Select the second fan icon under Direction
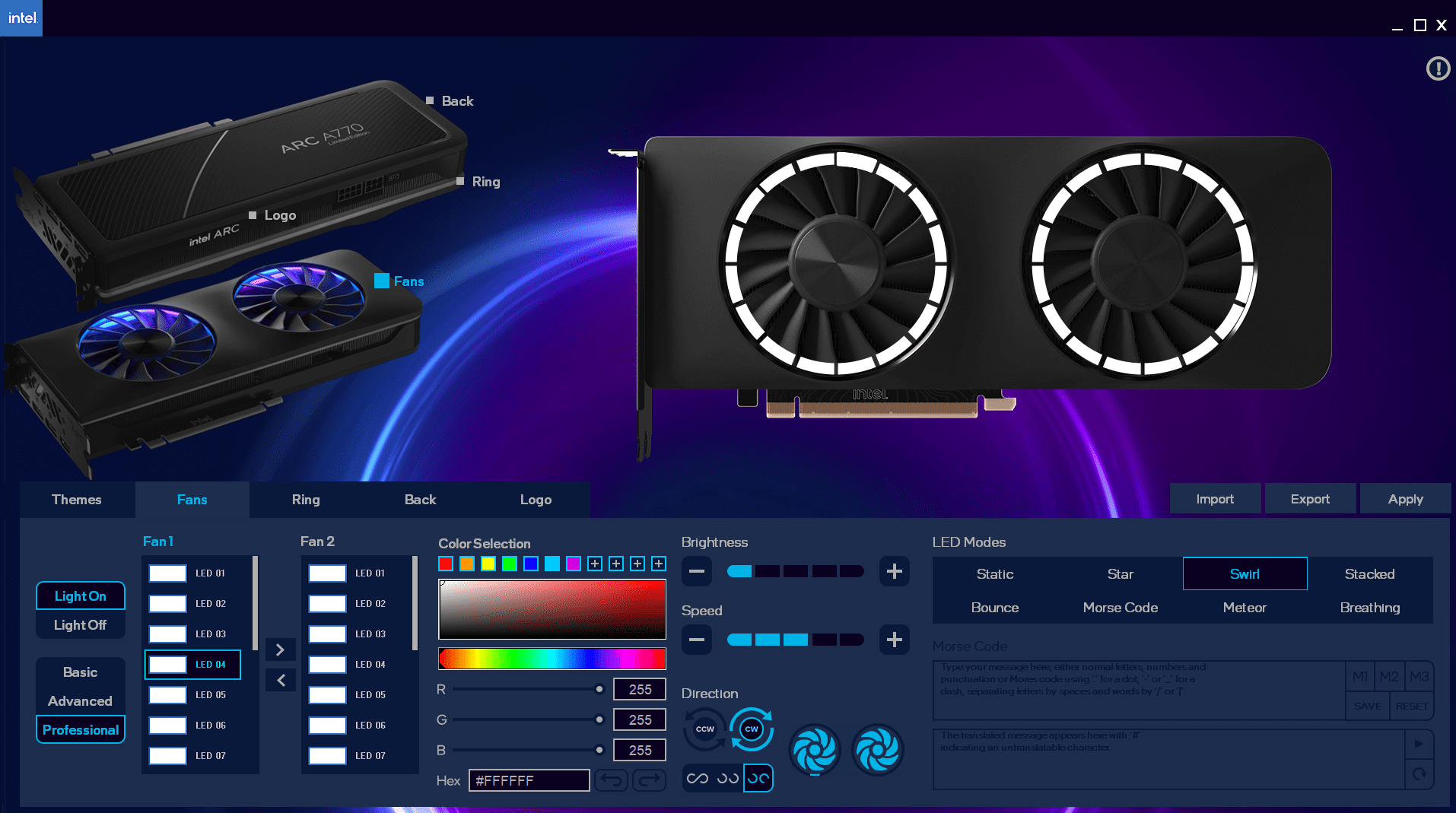Viewport: 1456px width, 813px height. pyautogui.click(x=877, y=750)
